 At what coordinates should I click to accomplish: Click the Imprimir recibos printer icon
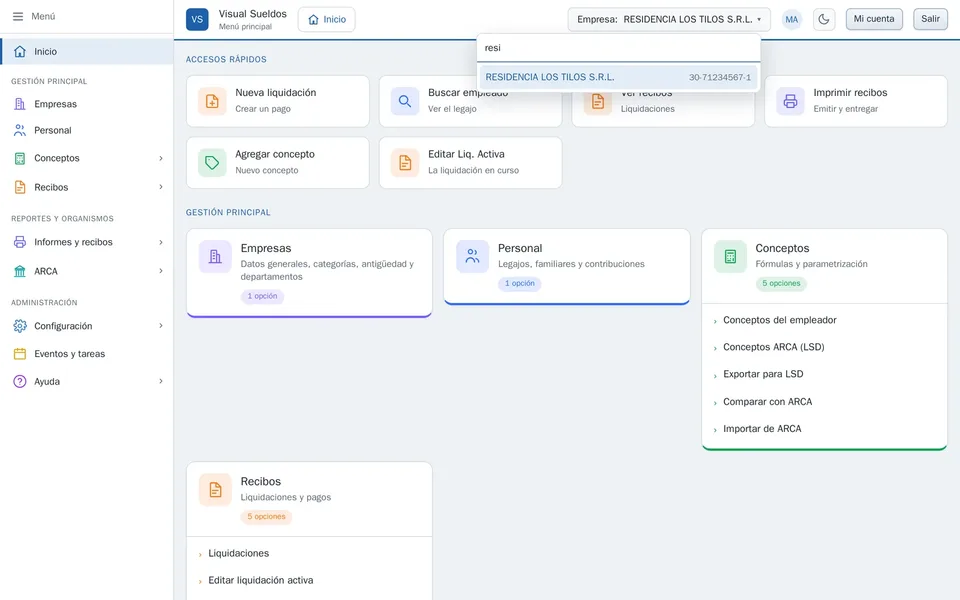coord(790,101)
